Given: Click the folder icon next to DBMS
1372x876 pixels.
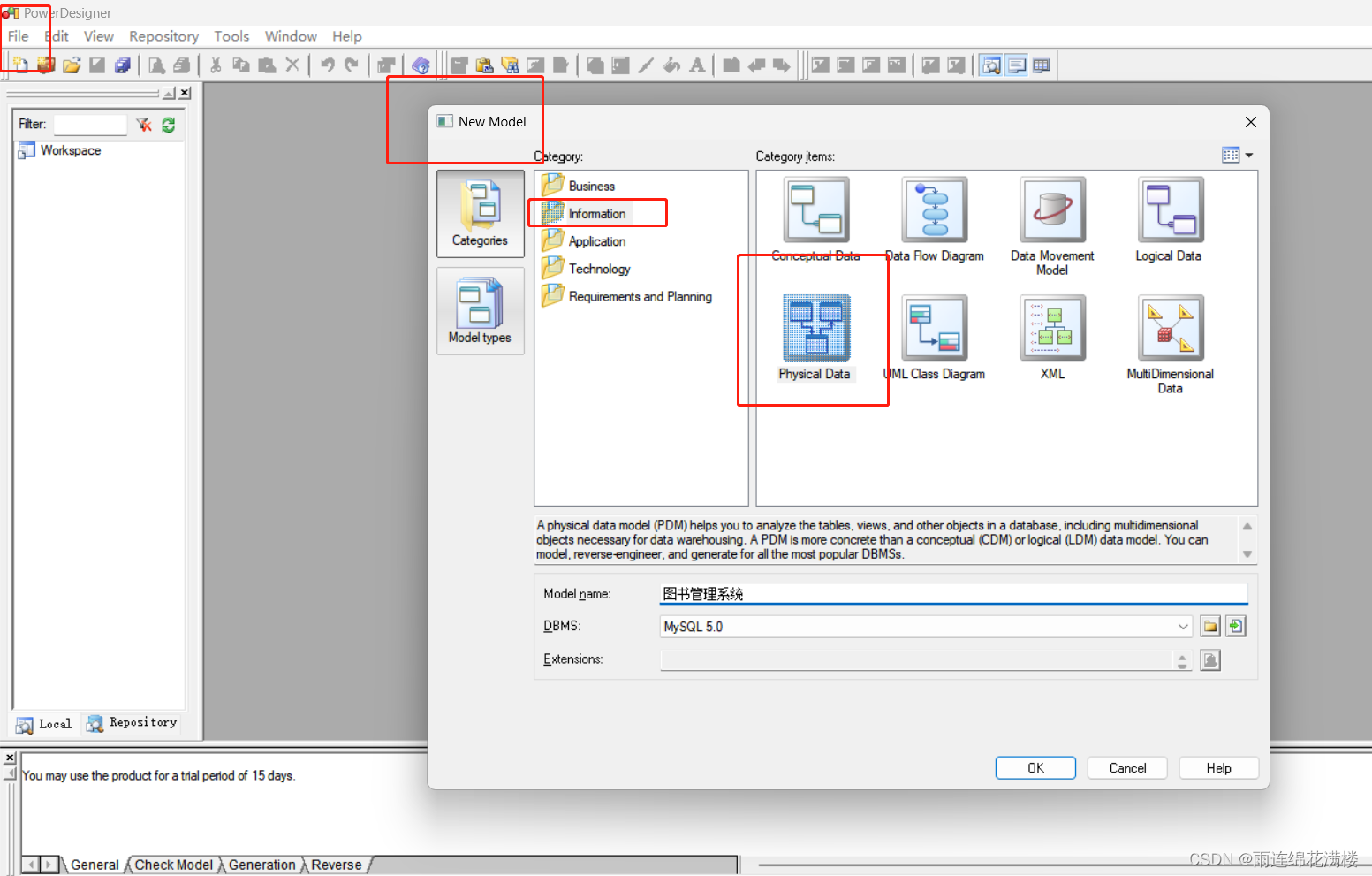Looking at the screenshot, I should [x=1210, y=626].
